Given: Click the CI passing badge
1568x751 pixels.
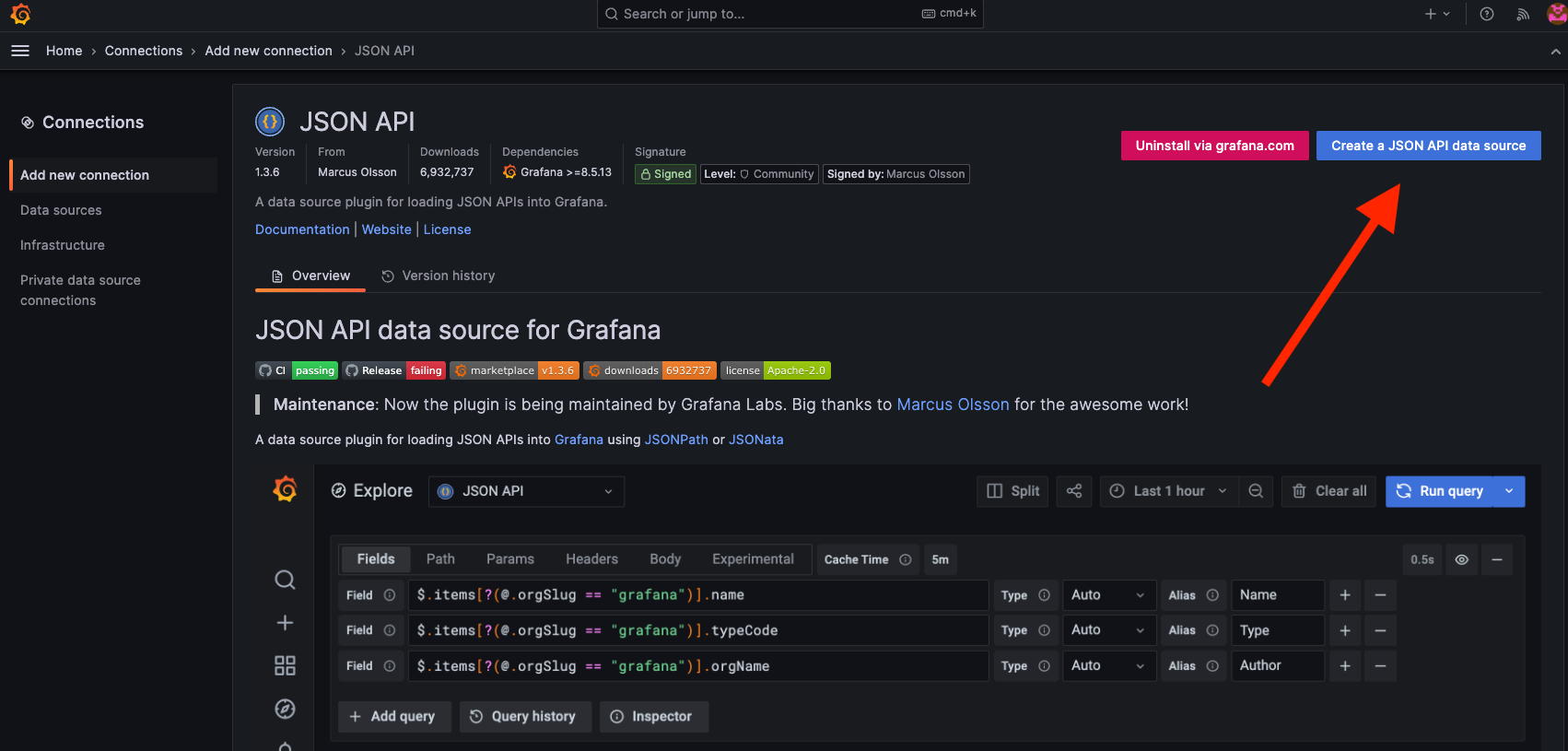Looking at the screenshot, I should tap(297, 370).
